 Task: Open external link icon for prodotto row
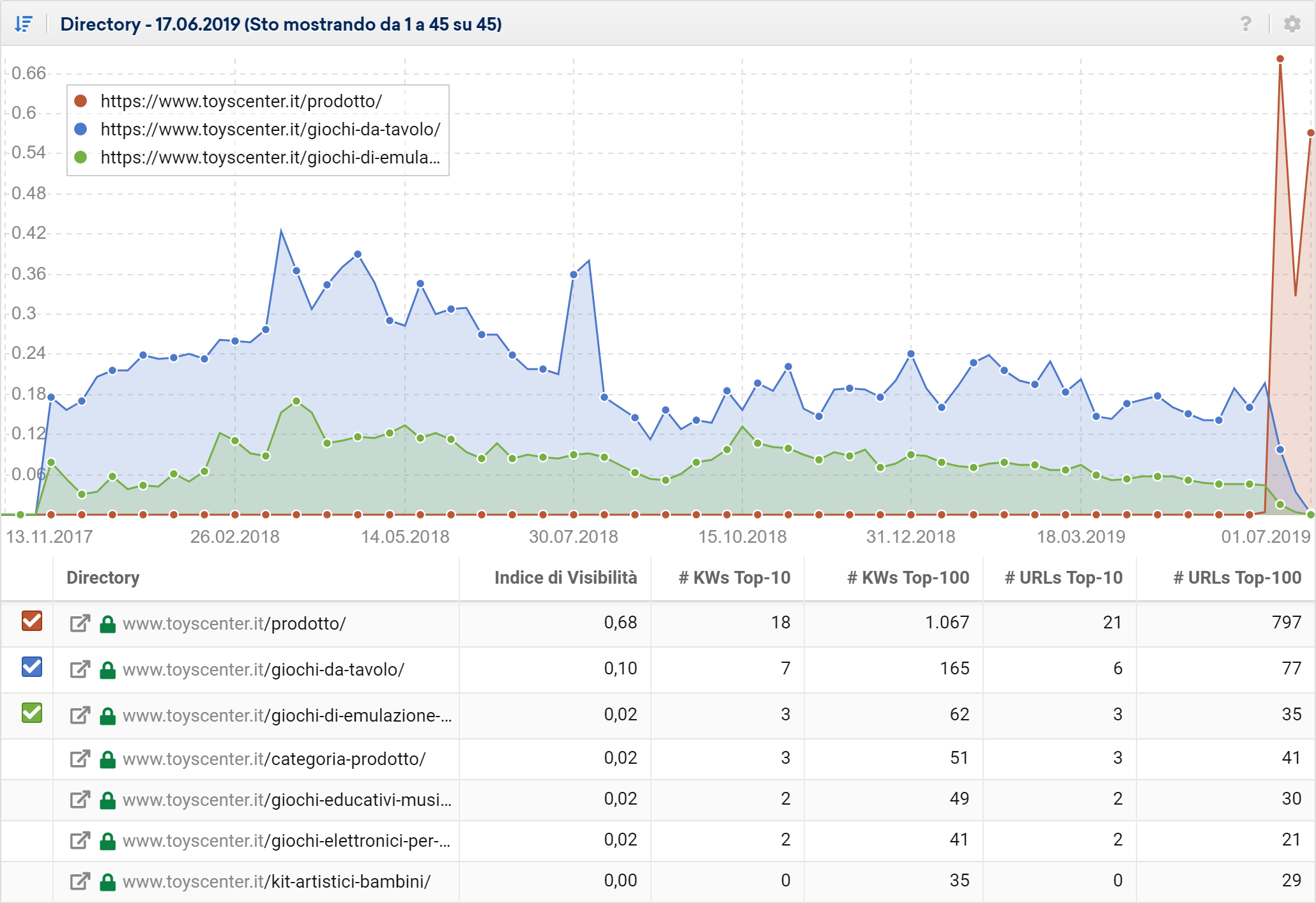[x=80, y=623]
